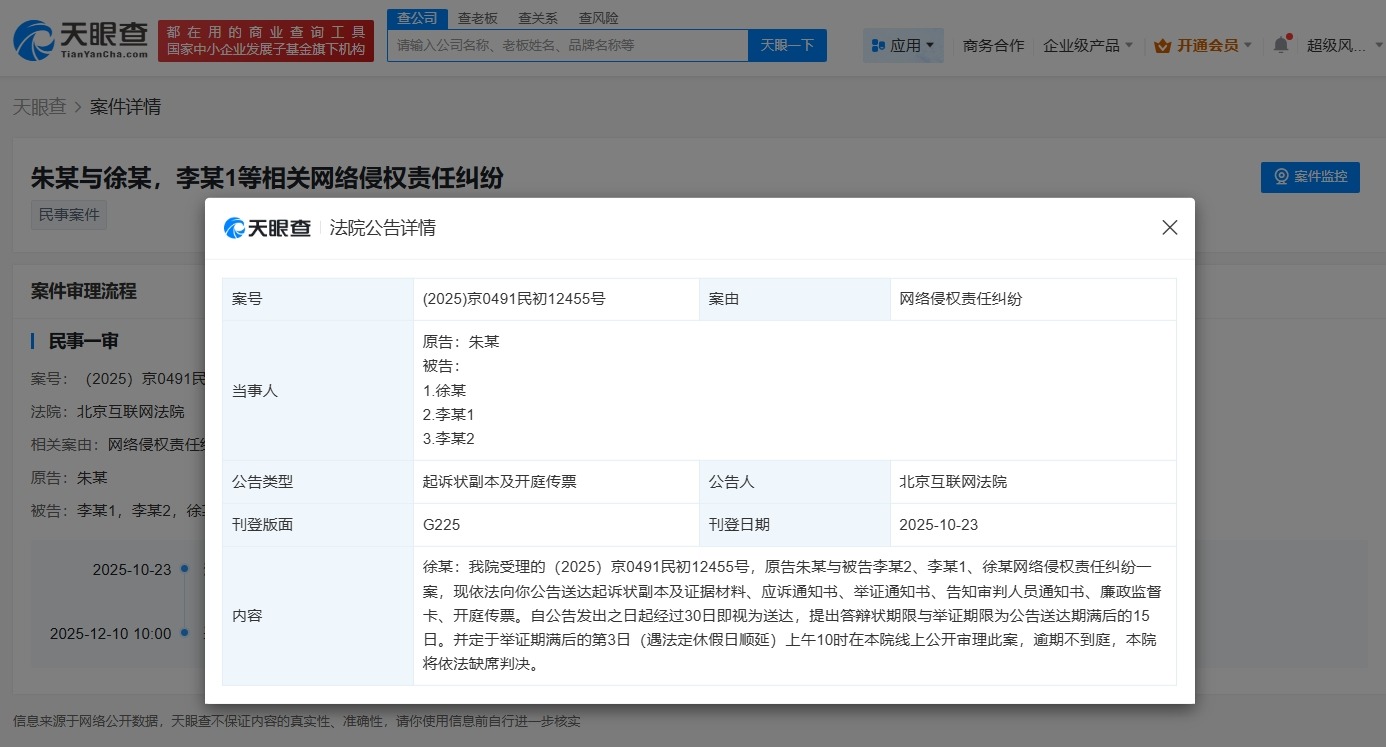
Task: Select the 查老板 tab
Action: pyautogui.click(x=478, y=17)
